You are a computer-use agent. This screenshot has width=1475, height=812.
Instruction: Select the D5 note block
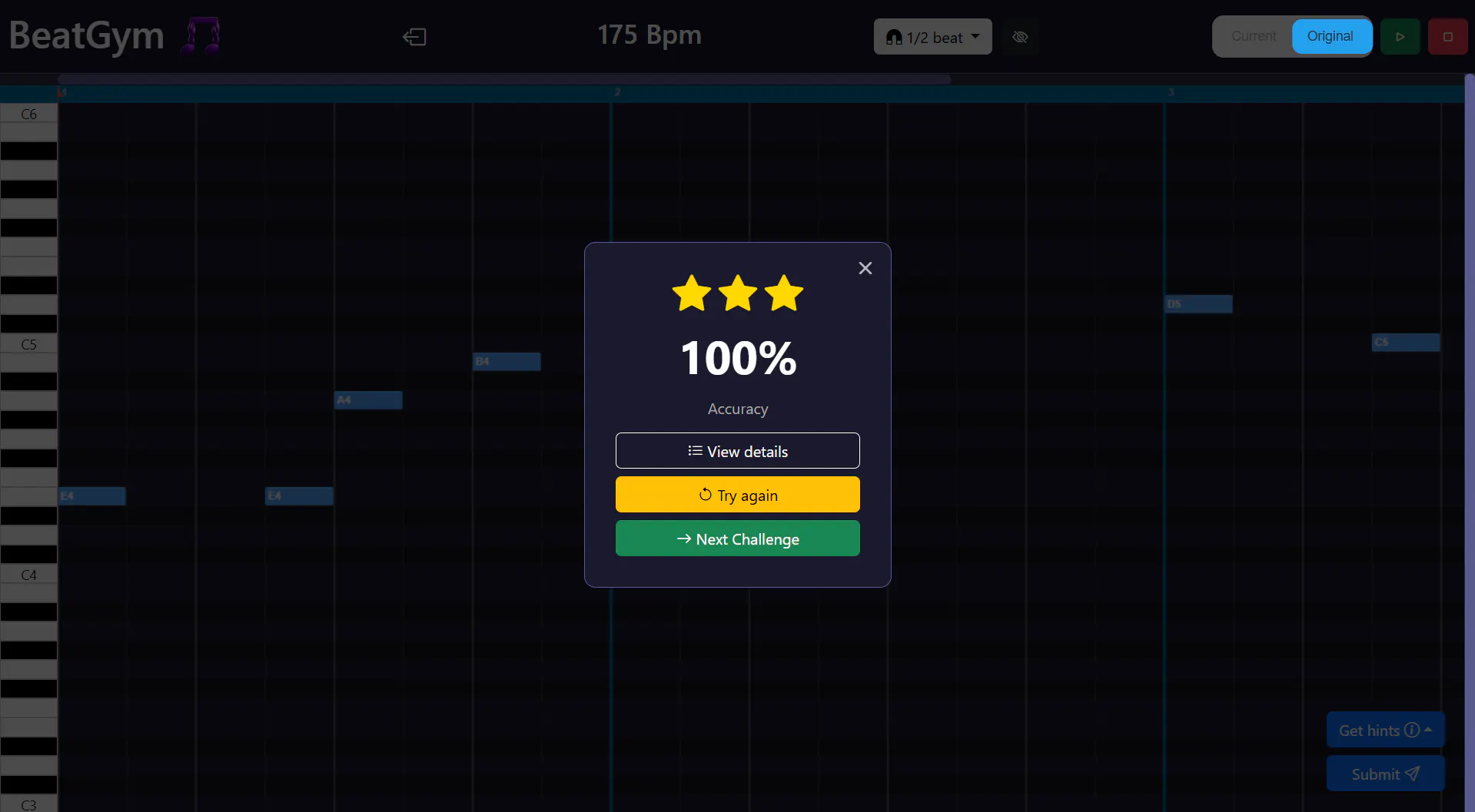pyautogui.click(x=1198, y=303)
